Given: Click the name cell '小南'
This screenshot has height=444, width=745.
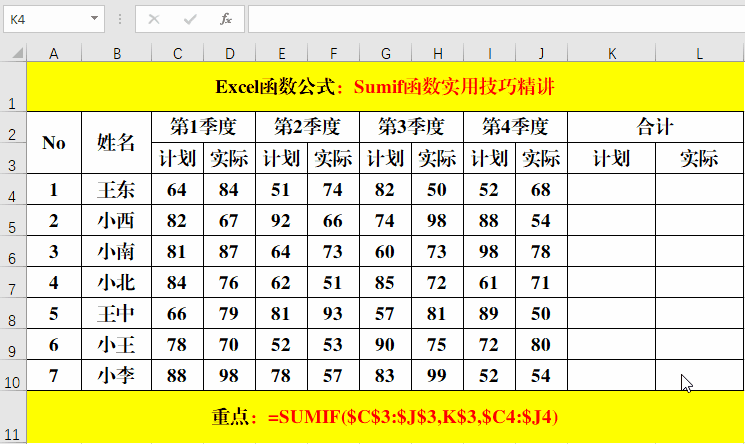Looking at the screenshot, I should (x=117, y=251).
